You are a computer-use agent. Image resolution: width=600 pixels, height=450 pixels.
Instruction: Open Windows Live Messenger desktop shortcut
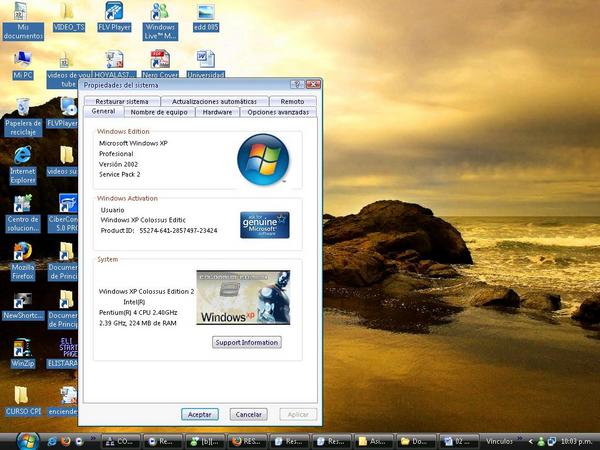click(x=160, y=21)
